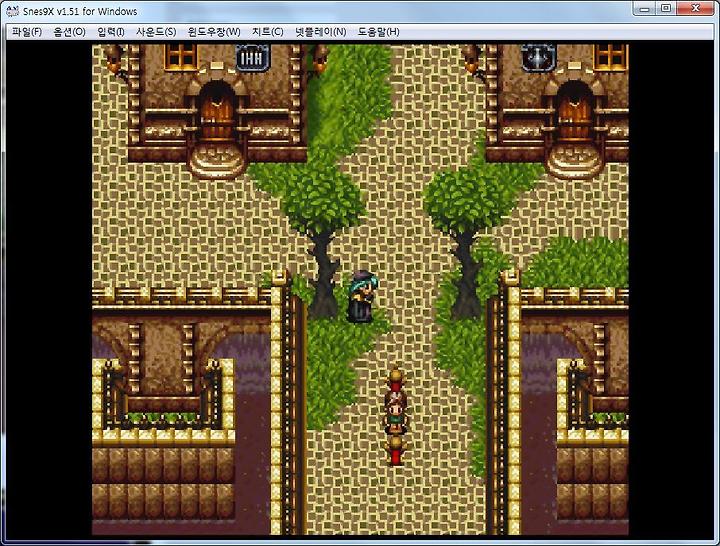The width and height of the screenshot is (720, 546).
Task: Open the 옵션(O) menu
Action: pos(69,32)
